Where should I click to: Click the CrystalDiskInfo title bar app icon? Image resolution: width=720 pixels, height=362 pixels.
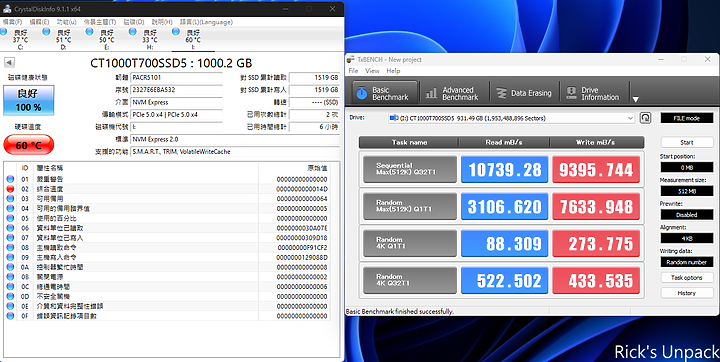coord(7,9)
